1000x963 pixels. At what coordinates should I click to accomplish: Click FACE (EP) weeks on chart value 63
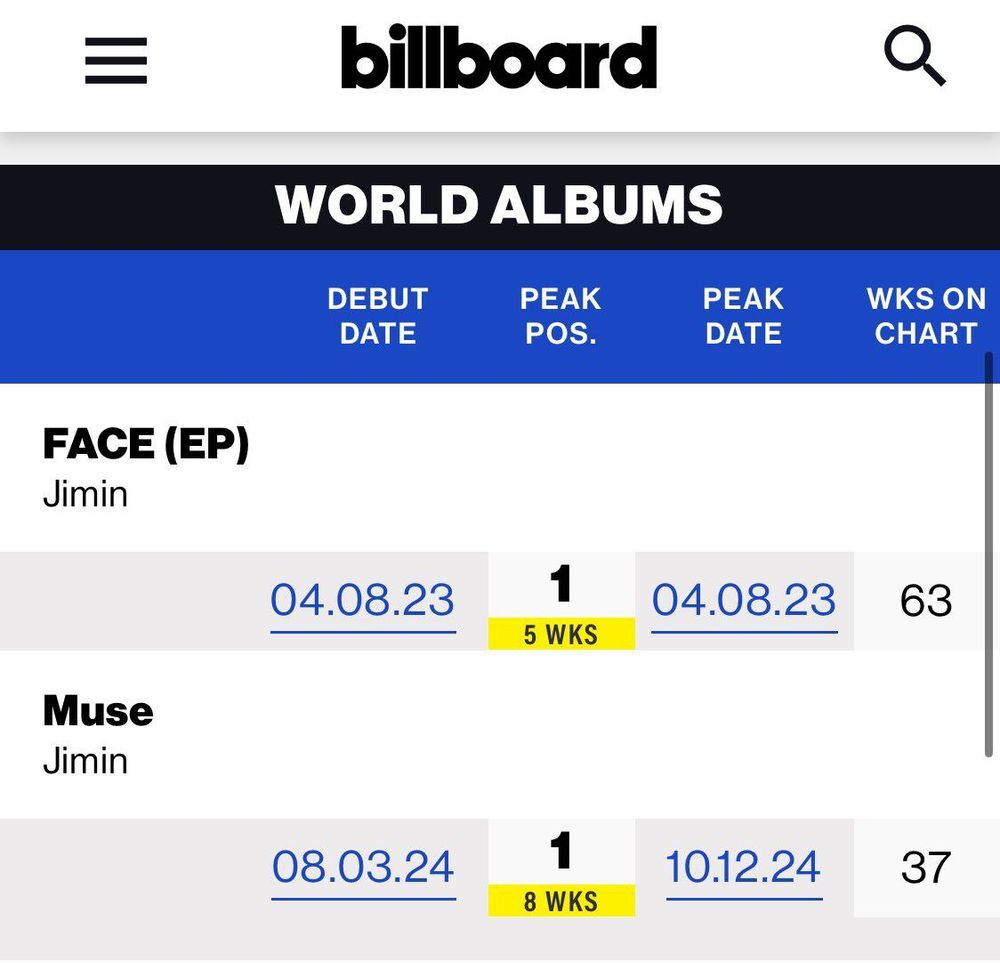[x=926, y=601]
